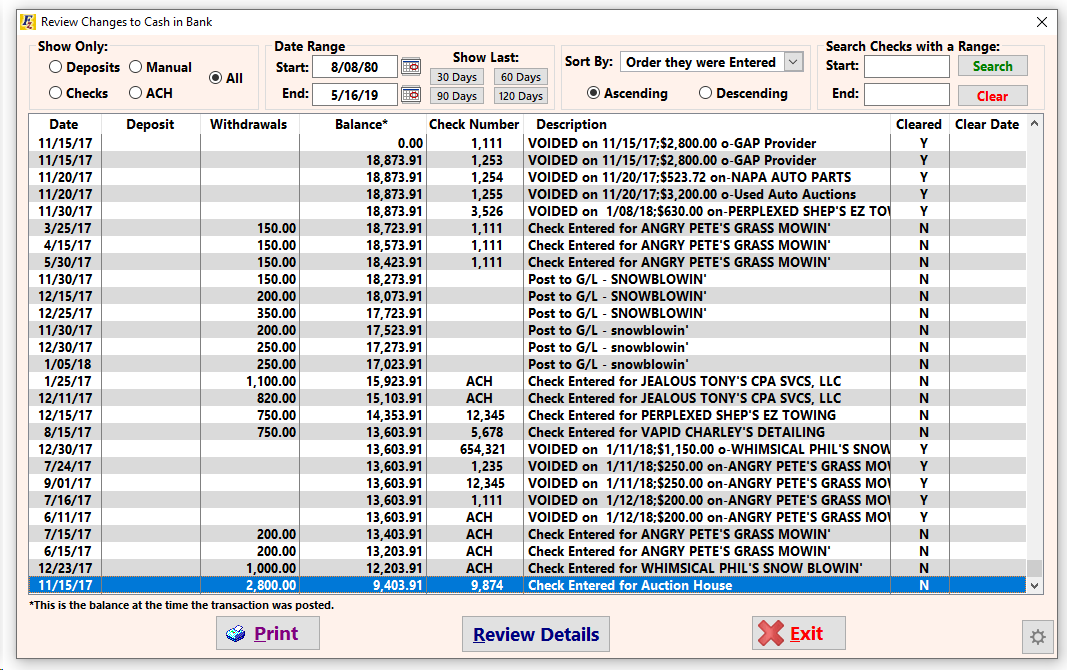Click the Check Number column header

[474, 124]
